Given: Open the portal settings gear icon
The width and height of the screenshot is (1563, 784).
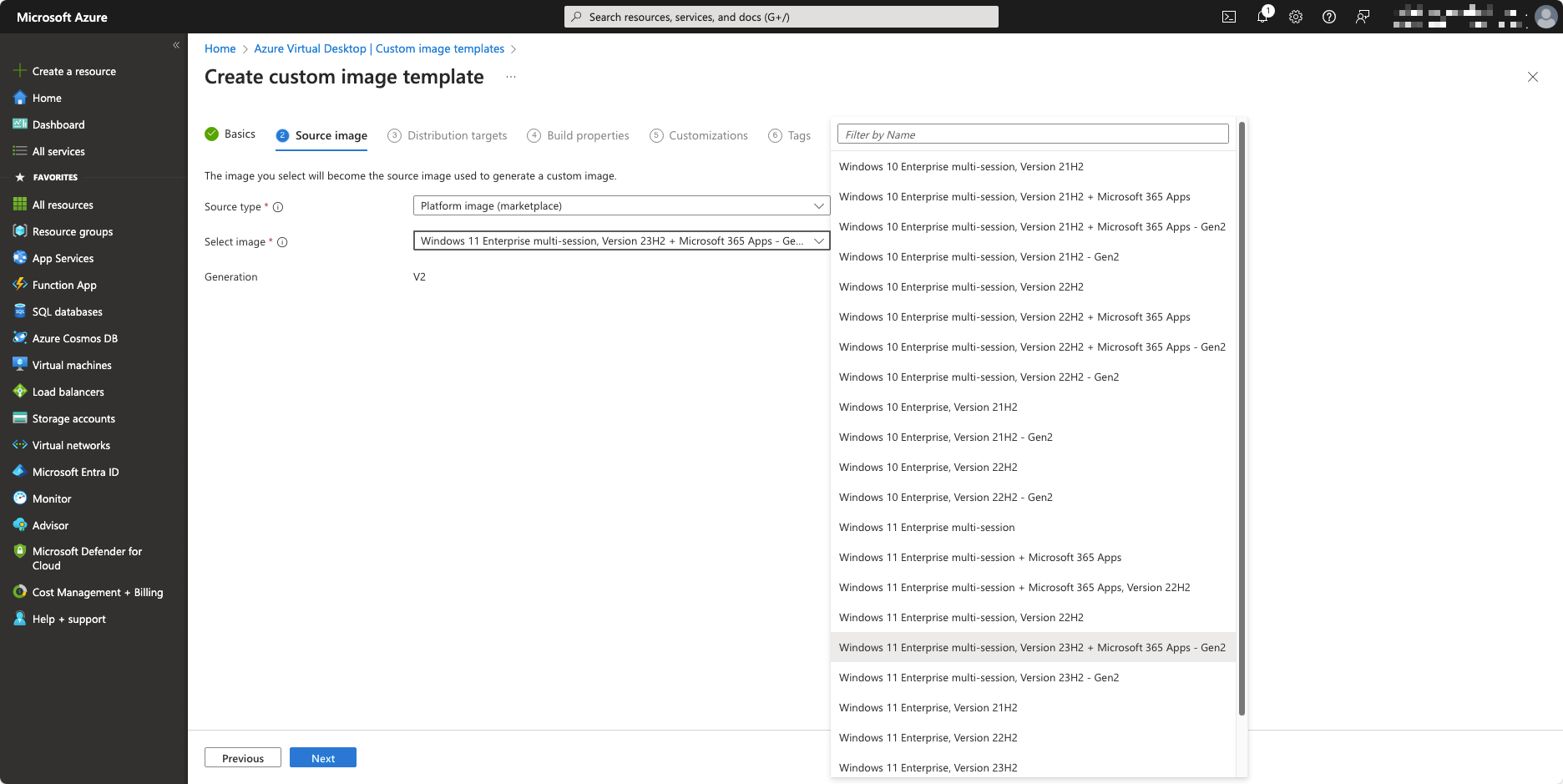Looking at the screenshot, I should (x=1296, y=17).
